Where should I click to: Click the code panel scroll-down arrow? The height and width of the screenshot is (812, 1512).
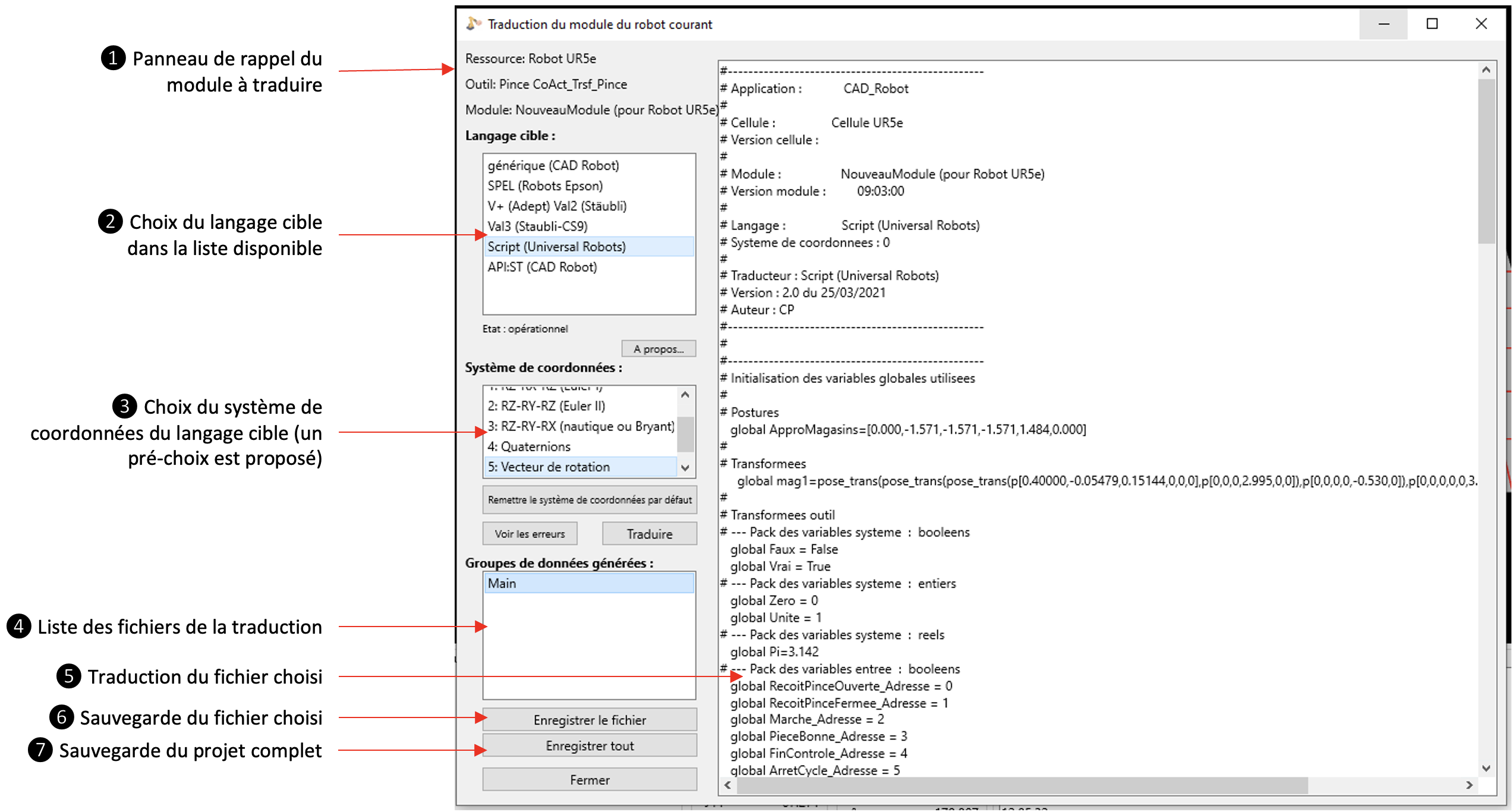click(1486, 768)
